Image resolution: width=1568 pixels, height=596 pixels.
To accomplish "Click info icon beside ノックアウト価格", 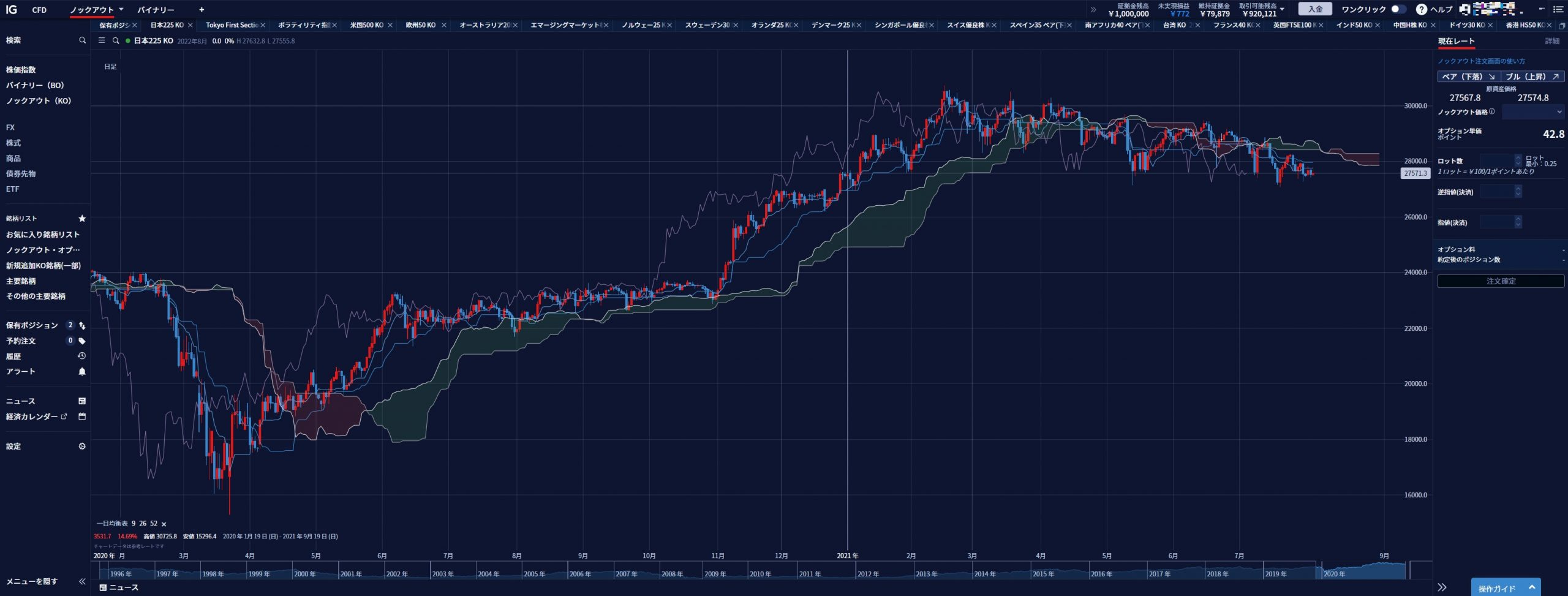I will (x=1492, y=111).
